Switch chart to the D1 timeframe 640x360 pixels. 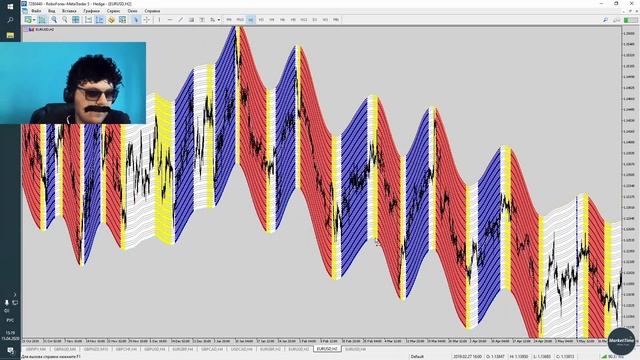[315, 20]
